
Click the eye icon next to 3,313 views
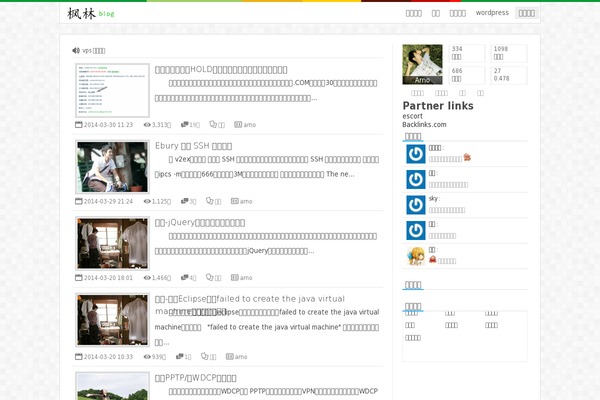click(x=147, y=125)
